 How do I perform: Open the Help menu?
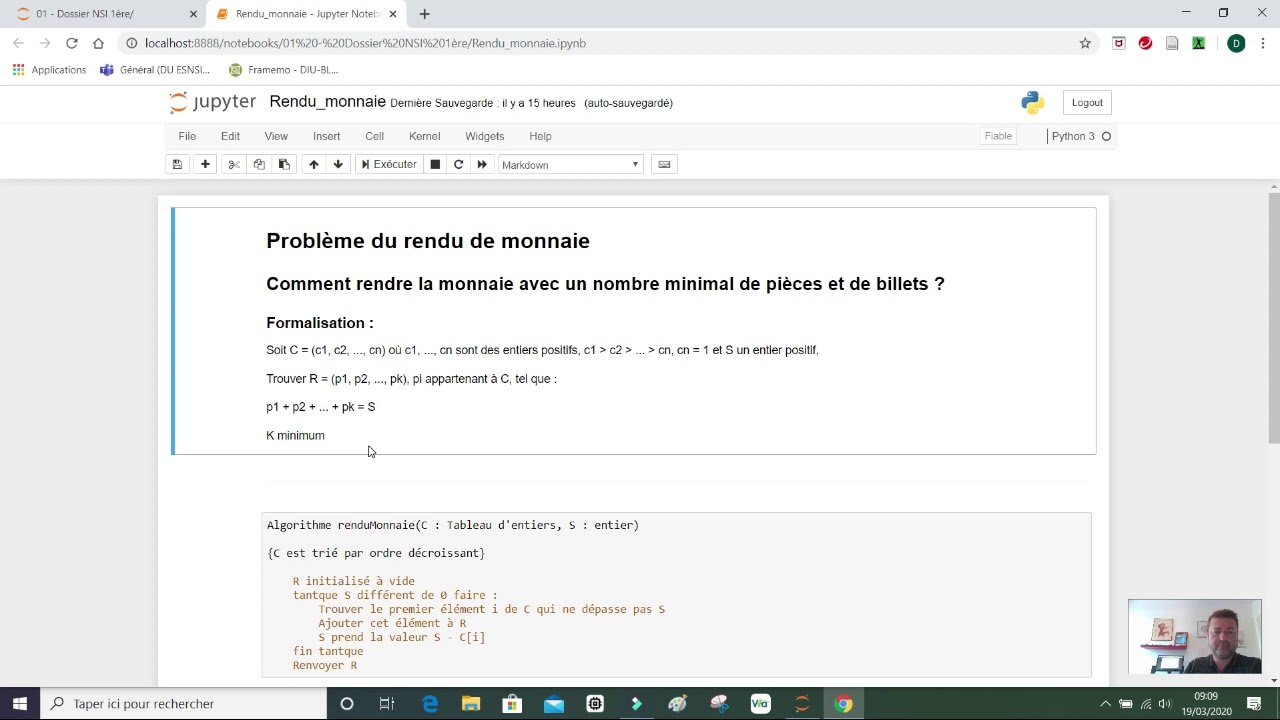(x=540, y=136)
